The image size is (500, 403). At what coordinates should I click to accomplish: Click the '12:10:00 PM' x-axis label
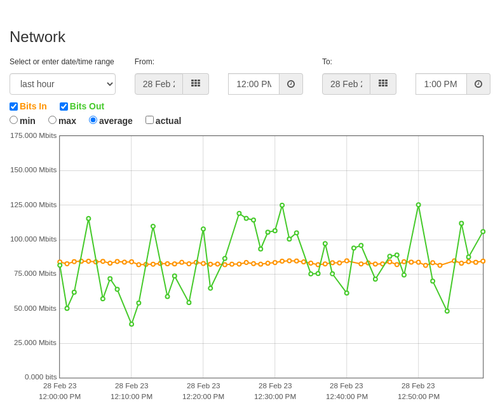tap(131, 397)
